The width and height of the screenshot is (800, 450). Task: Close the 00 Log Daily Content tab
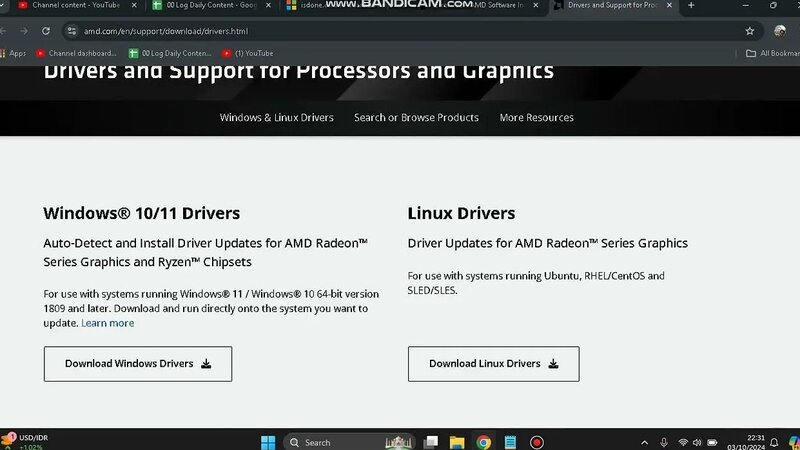coord(268,5)
